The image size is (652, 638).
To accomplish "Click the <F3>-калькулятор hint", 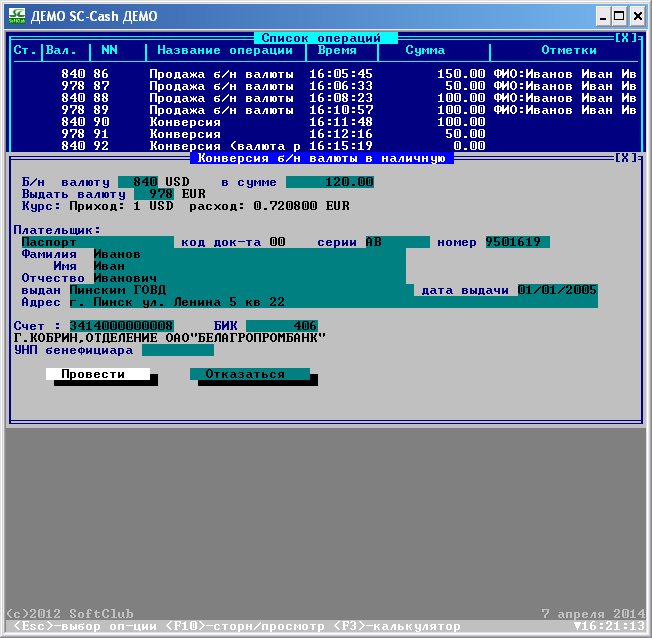I will pos(398,626).
